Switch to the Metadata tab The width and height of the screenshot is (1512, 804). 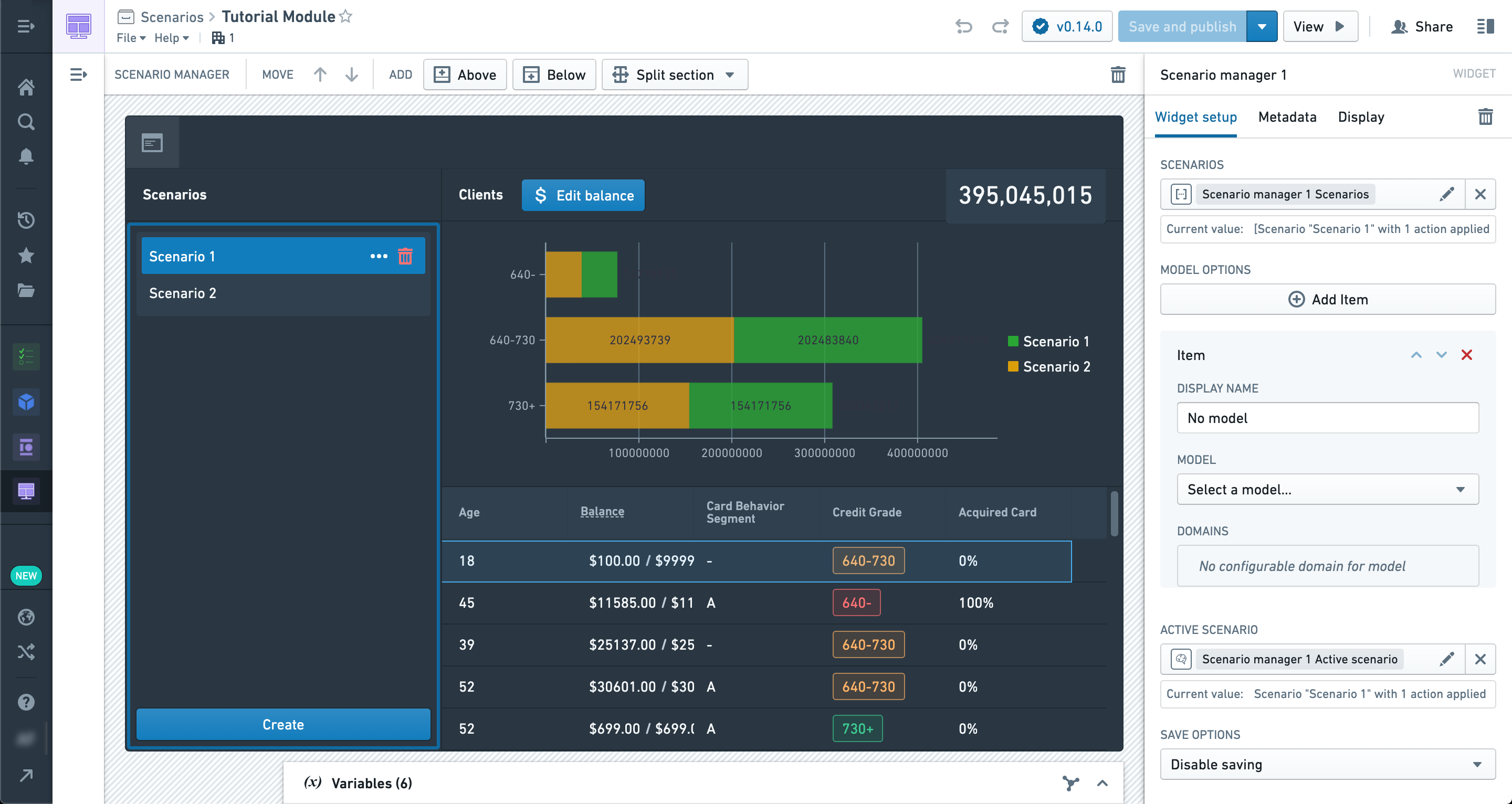coord(1287,117)
